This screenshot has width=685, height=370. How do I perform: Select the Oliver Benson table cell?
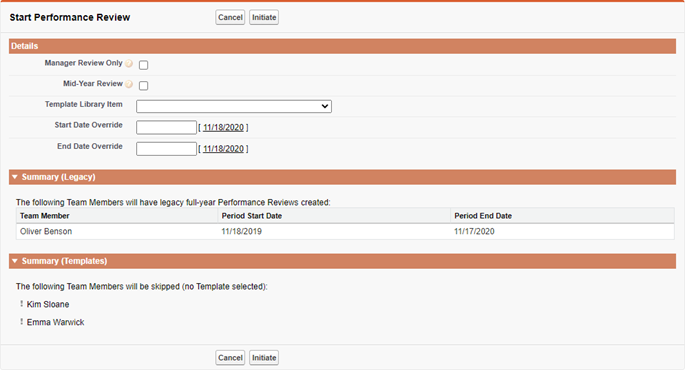(x=117, y=232)
